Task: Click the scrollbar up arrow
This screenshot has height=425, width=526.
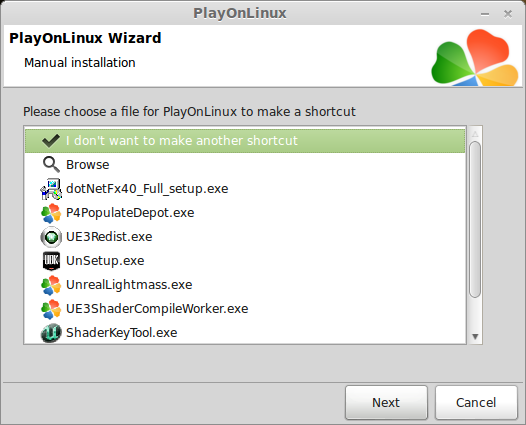Action: (475, 134)
